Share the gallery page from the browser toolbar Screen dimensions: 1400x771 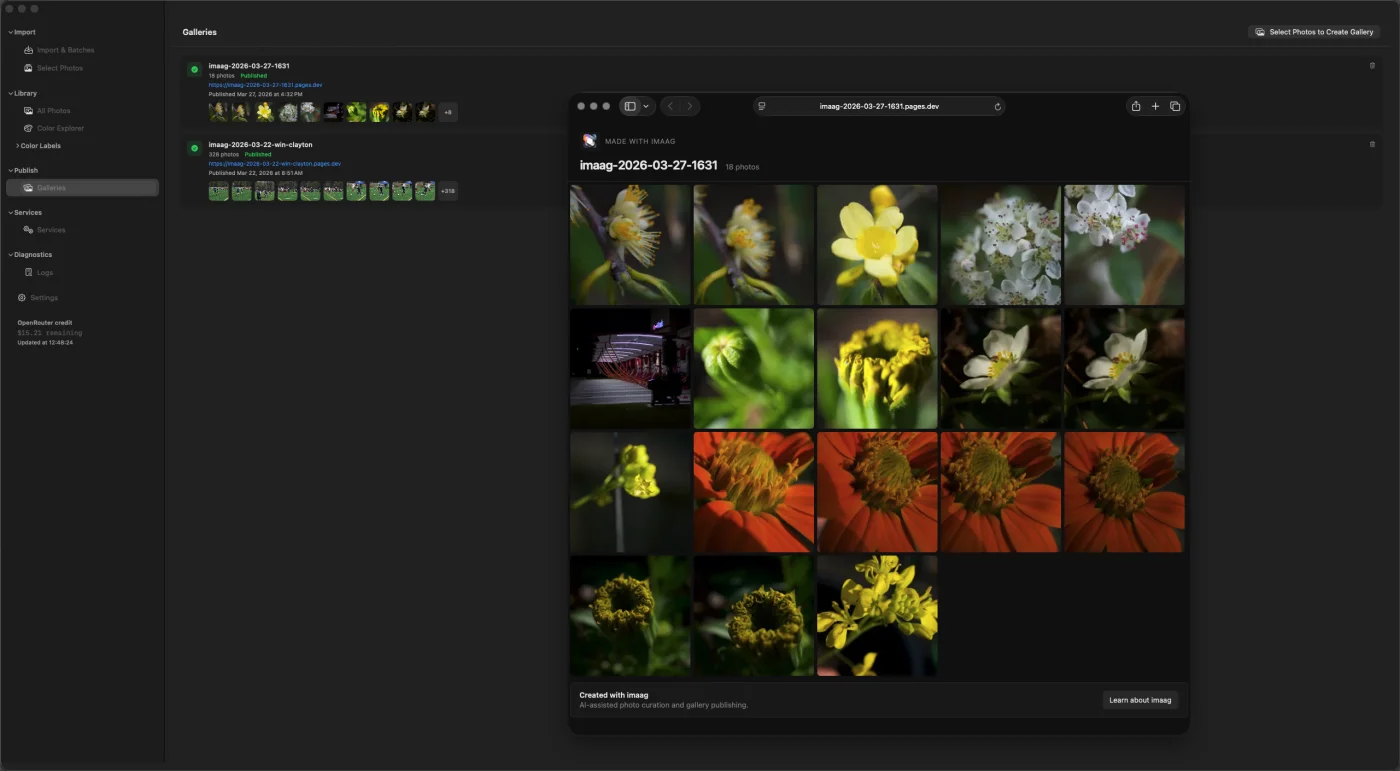(x=1135, y=105)
